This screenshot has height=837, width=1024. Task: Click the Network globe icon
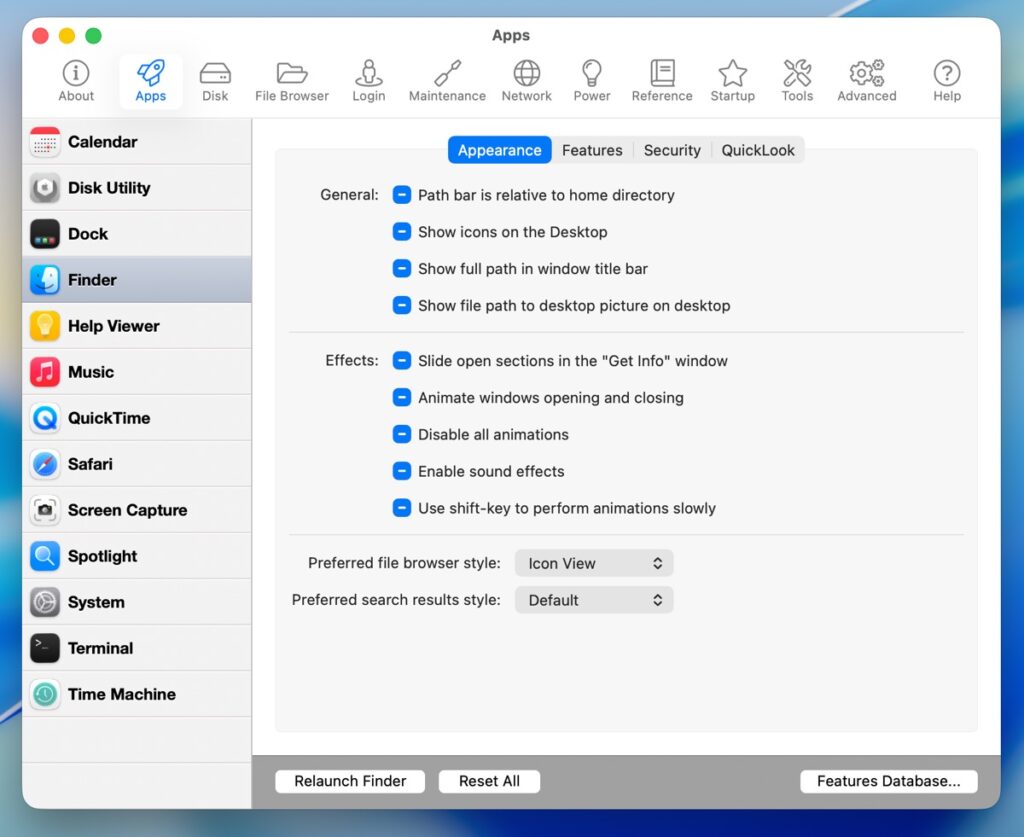click(526, 81)
